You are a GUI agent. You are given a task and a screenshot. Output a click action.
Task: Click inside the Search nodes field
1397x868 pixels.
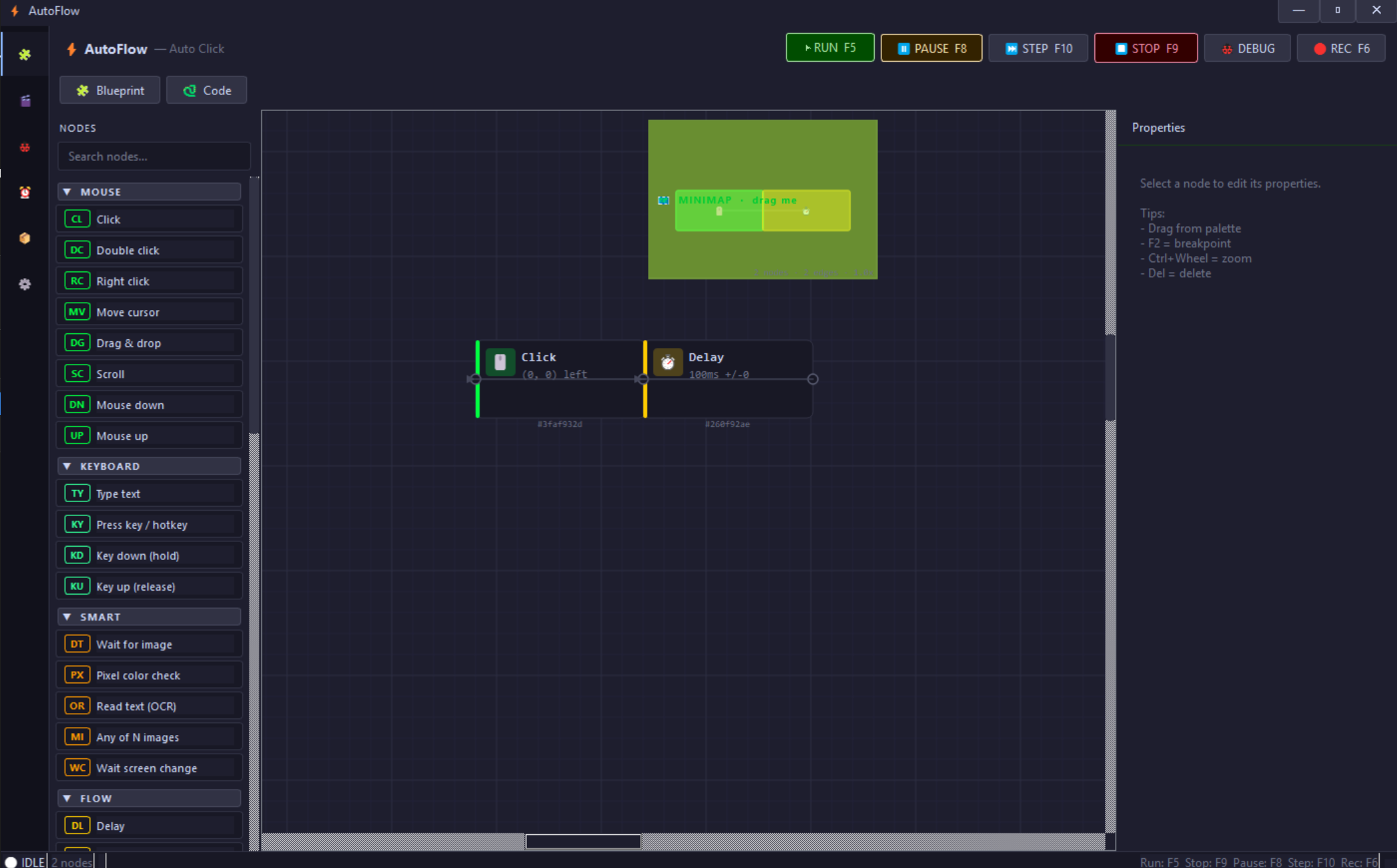(154, 156)
